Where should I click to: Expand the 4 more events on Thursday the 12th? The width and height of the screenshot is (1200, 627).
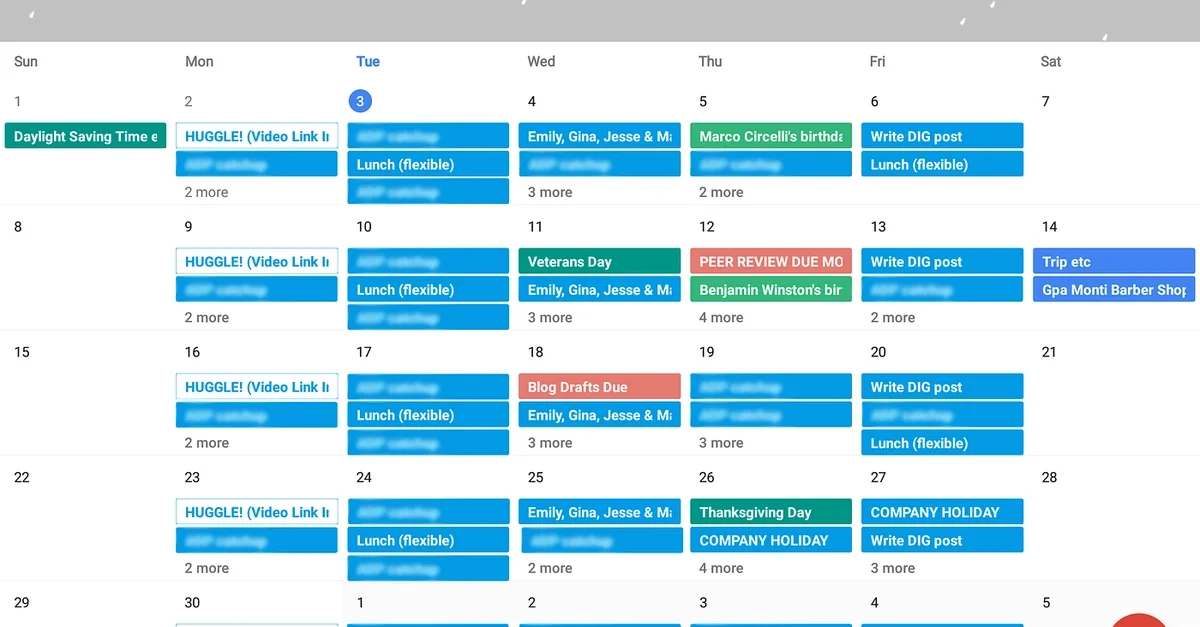tap(721, 317)
